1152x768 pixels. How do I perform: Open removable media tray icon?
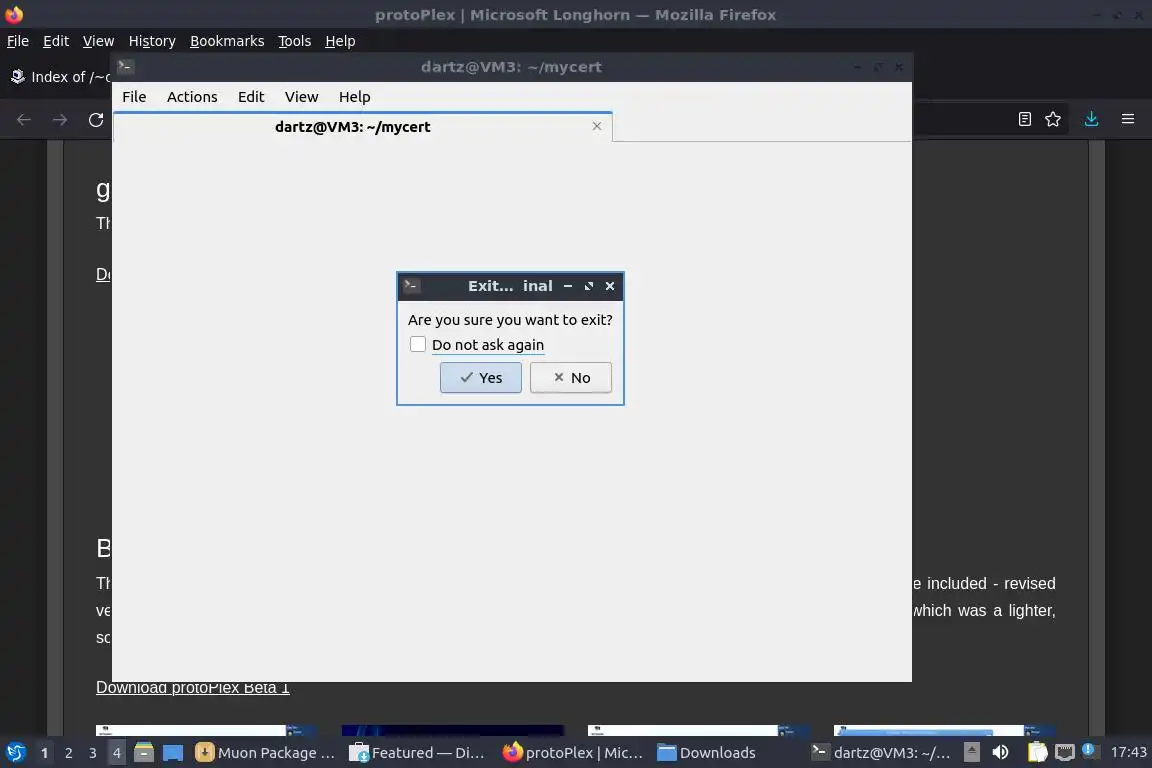pyautogui.click(x=971, y=752)
